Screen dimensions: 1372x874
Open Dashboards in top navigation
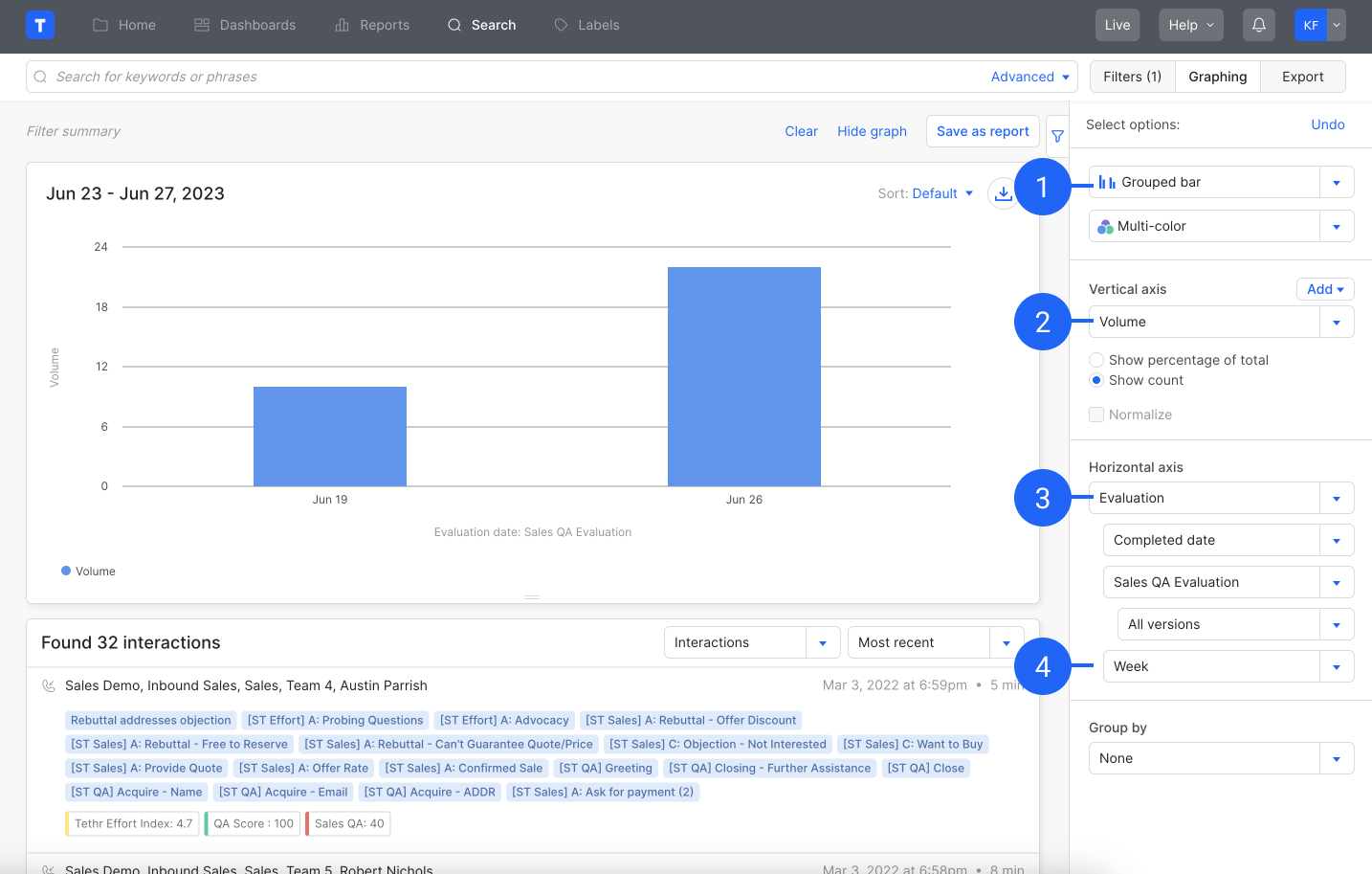(245, 25)
